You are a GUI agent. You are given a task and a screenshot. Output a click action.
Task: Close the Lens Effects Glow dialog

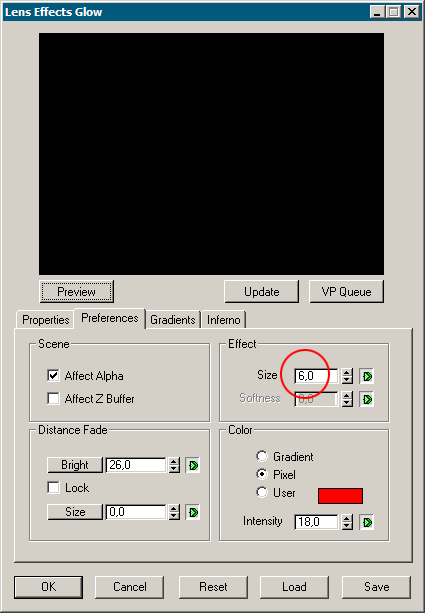pyautogui.click(x=412, y=12)
